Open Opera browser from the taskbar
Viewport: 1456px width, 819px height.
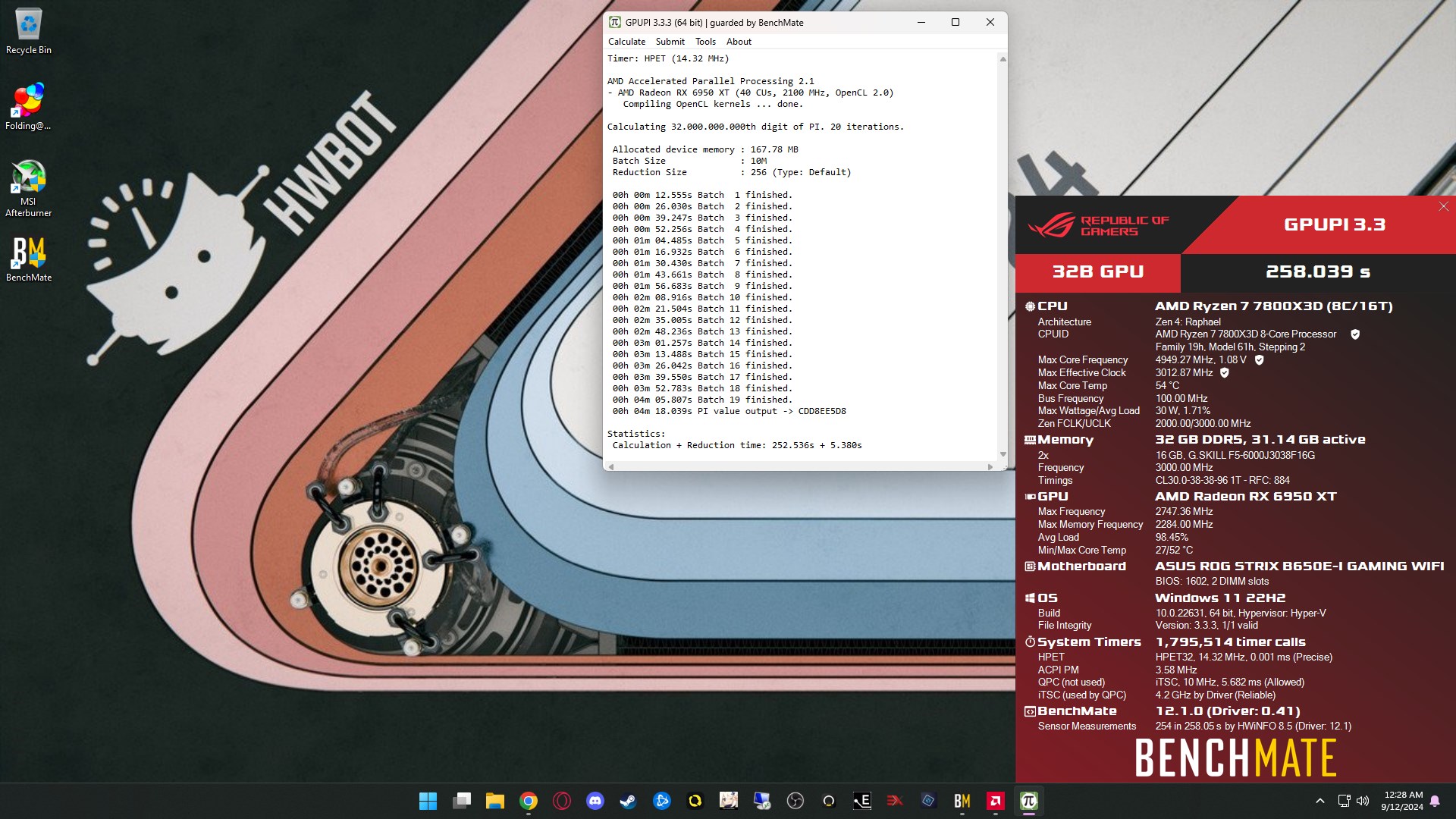pos(562,801)
